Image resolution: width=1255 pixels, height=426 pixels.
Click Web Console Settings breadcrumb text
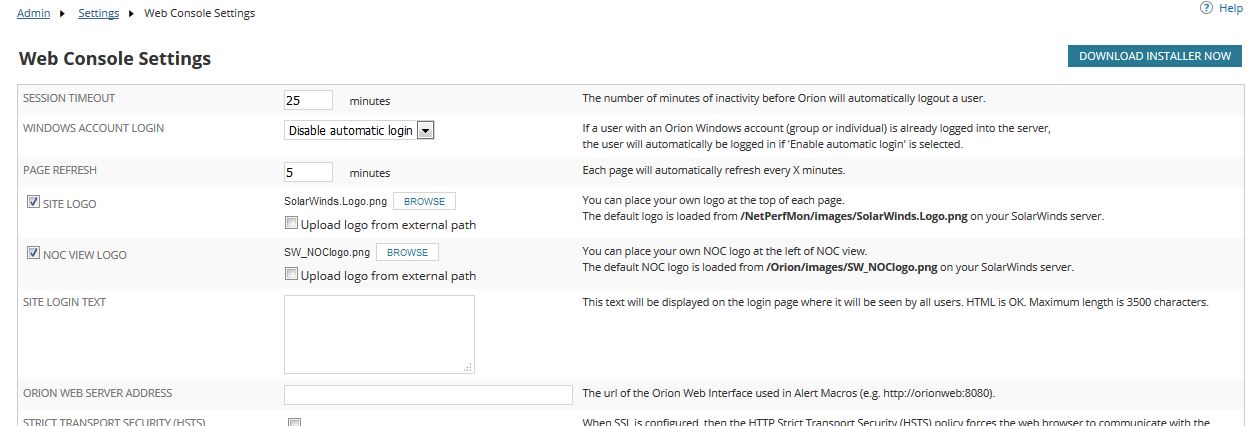199,13
